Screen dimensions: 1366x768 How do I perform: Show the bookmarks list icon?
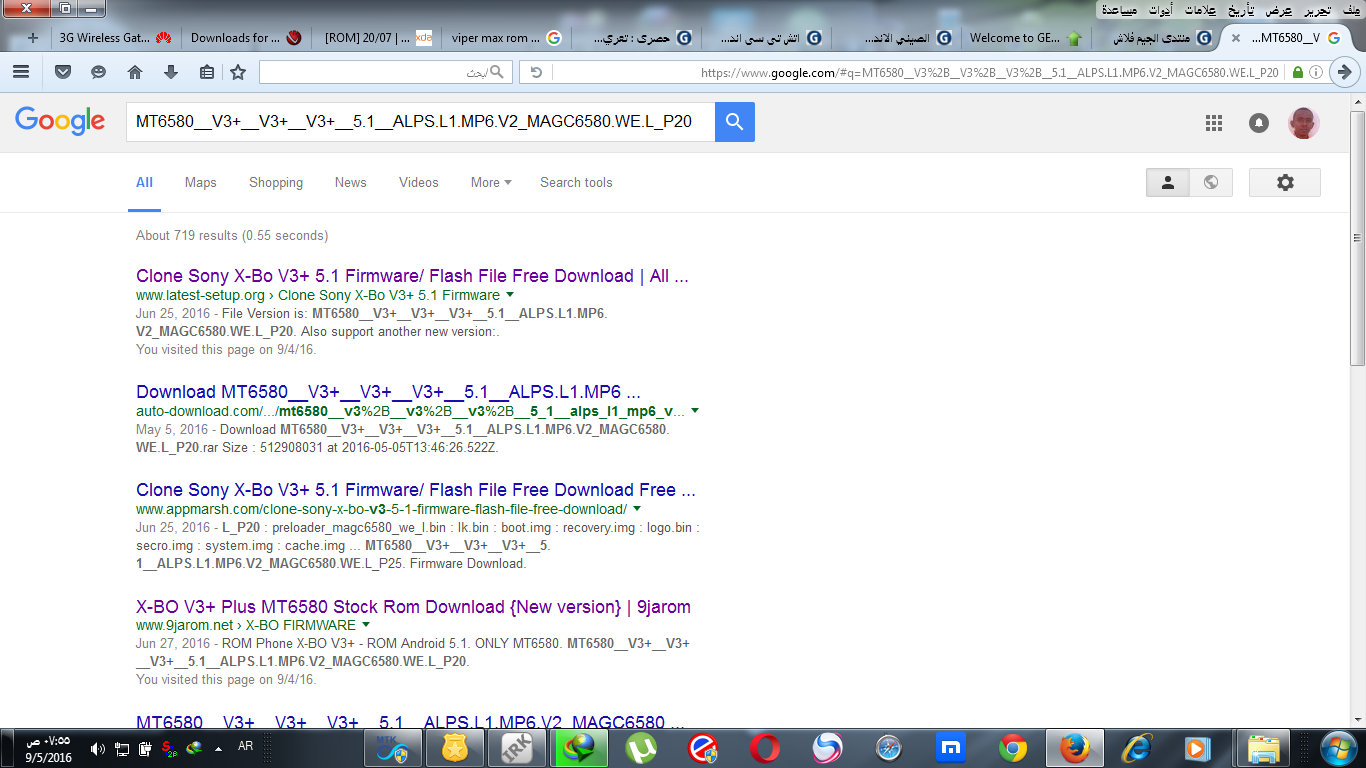coord(206,72)
